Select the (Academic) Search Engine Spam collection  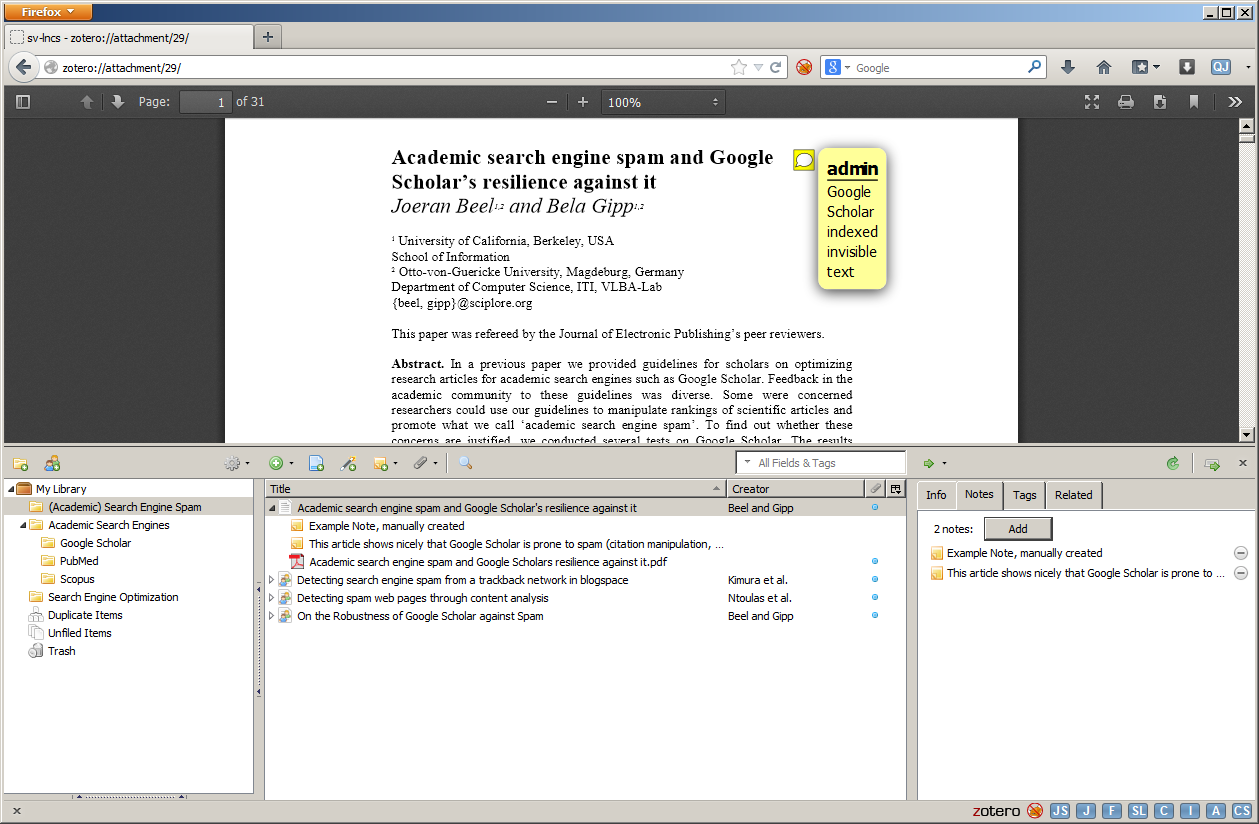[124, 507]
